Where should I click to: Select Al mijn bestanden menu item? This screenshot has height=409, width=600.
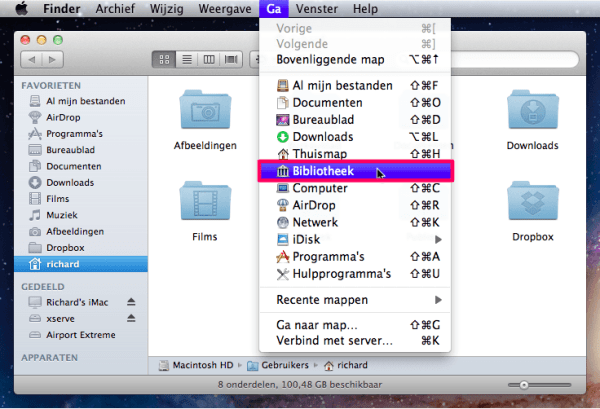pos(355,85)
